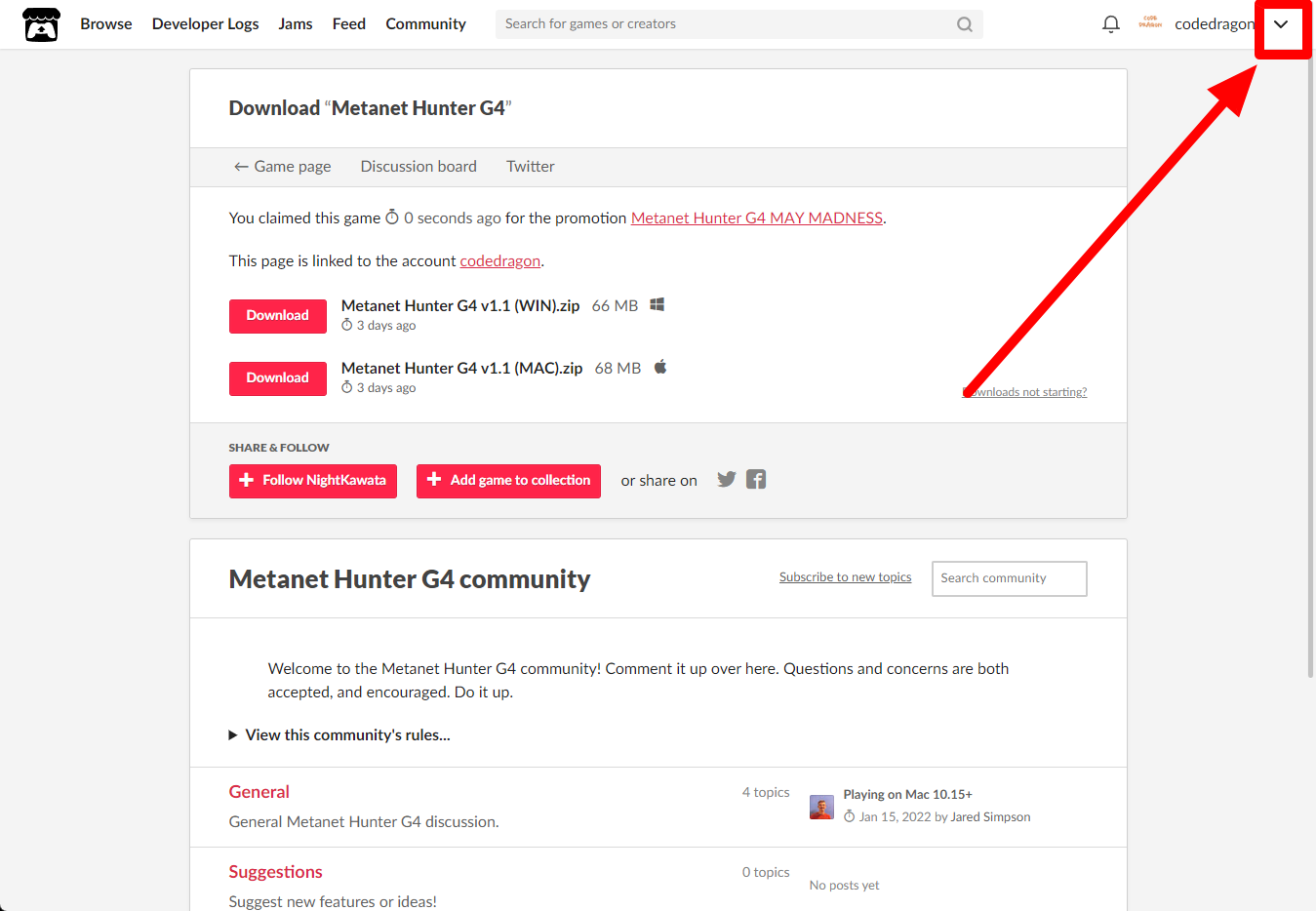Download the MAC zip file
The image size is (1316, 911).
tap(278, 378)
